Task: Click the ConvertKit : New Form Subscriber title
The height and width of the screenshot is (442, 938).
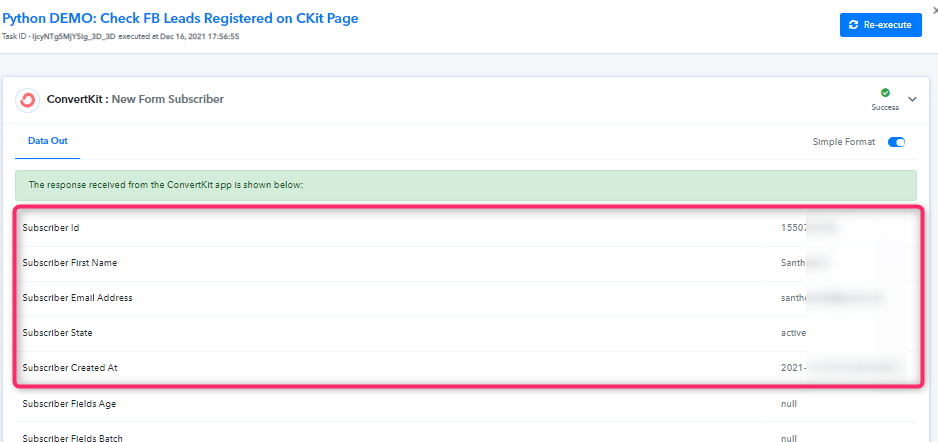Action: point(135,100)
